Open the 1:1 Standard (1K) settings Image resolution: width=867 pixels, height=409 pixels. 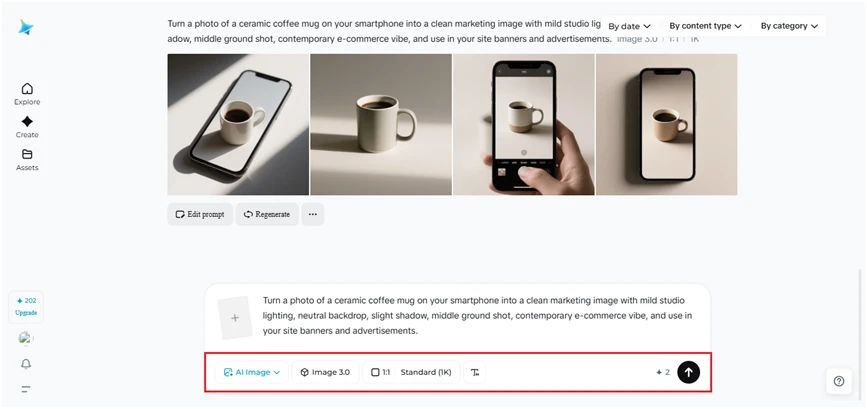point(411,372)
